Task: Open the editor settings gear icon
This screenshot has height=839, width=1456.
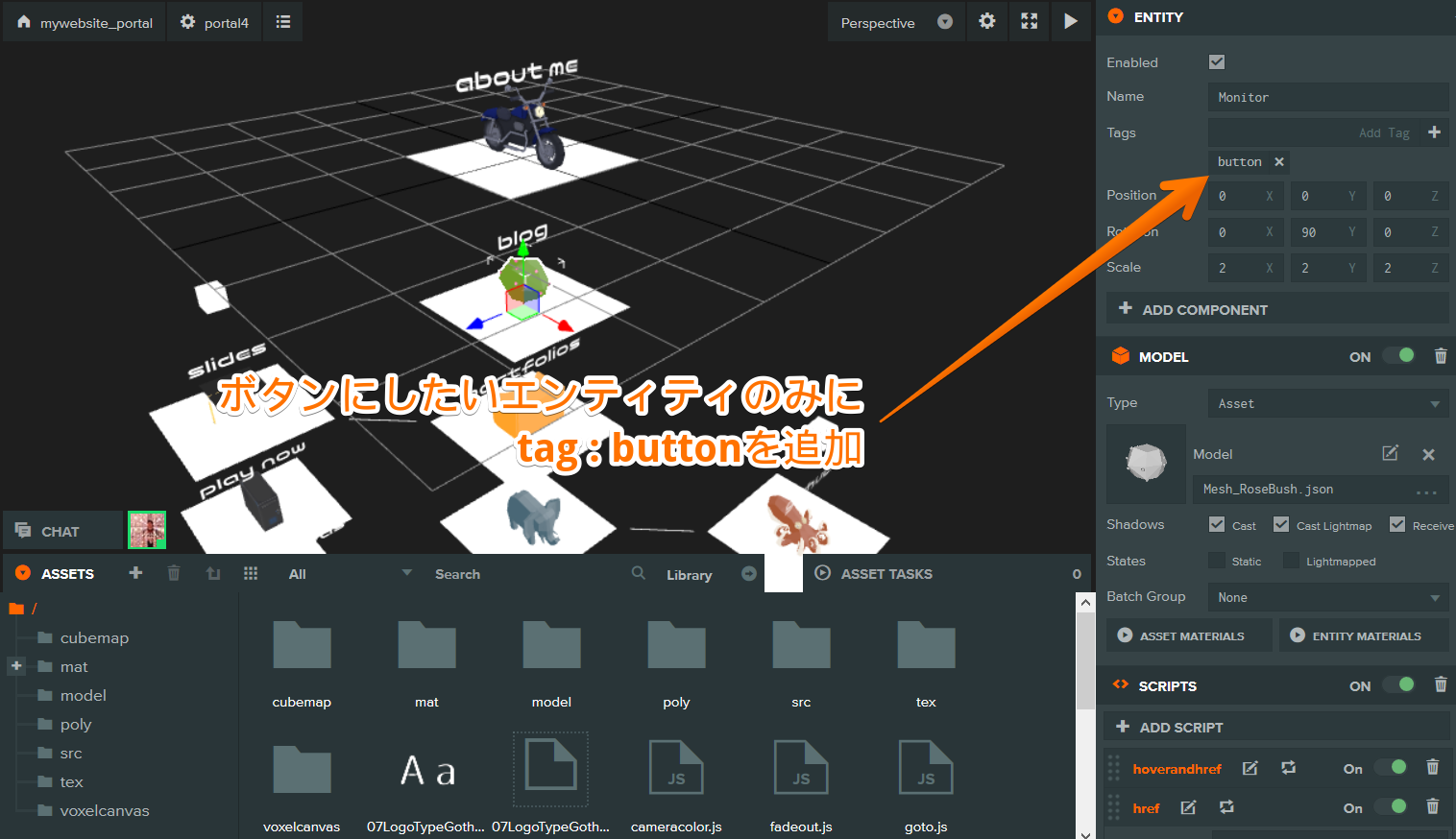Action: 987,21
